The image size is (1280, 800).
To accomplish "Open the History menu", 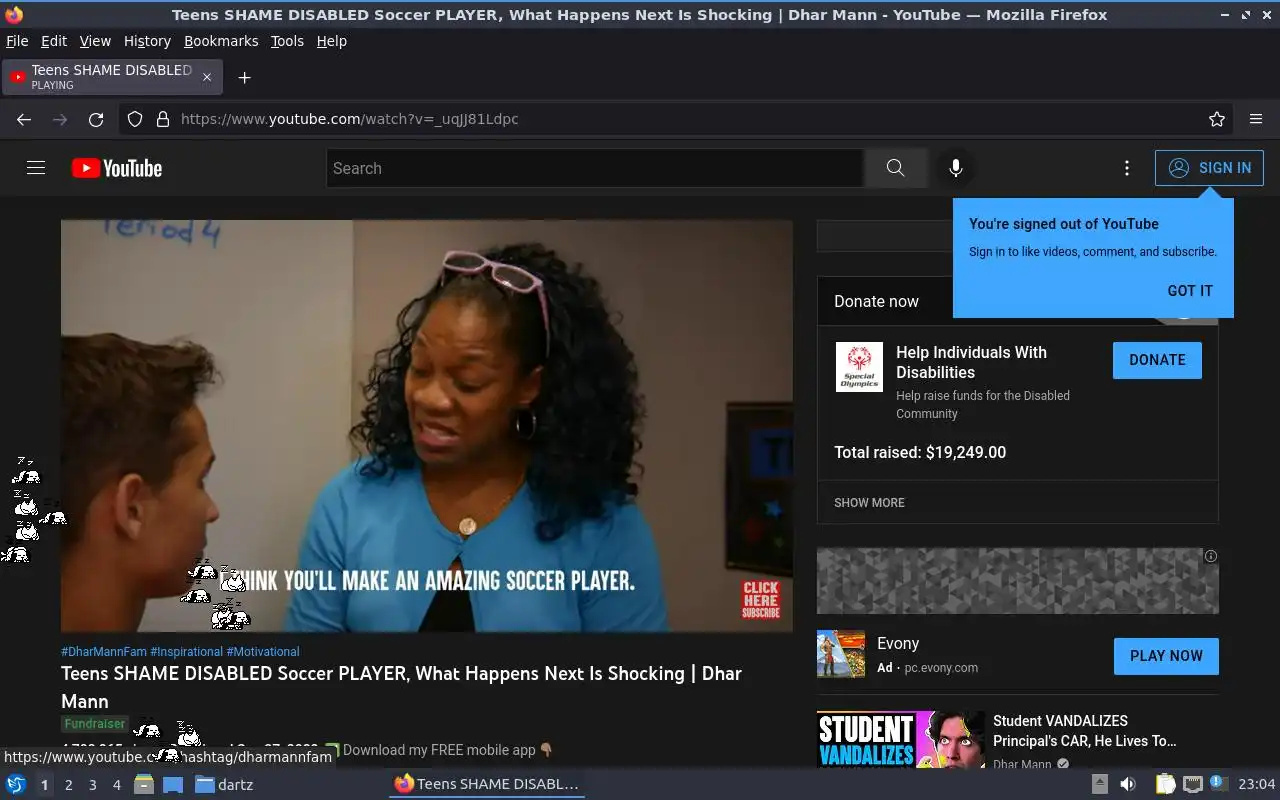I will [x=147, y=41].
